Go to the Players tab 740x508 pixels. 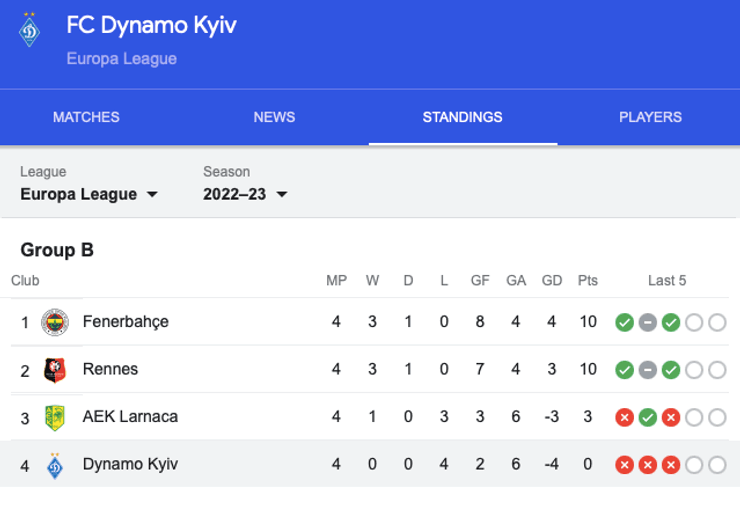coord(650,117)
